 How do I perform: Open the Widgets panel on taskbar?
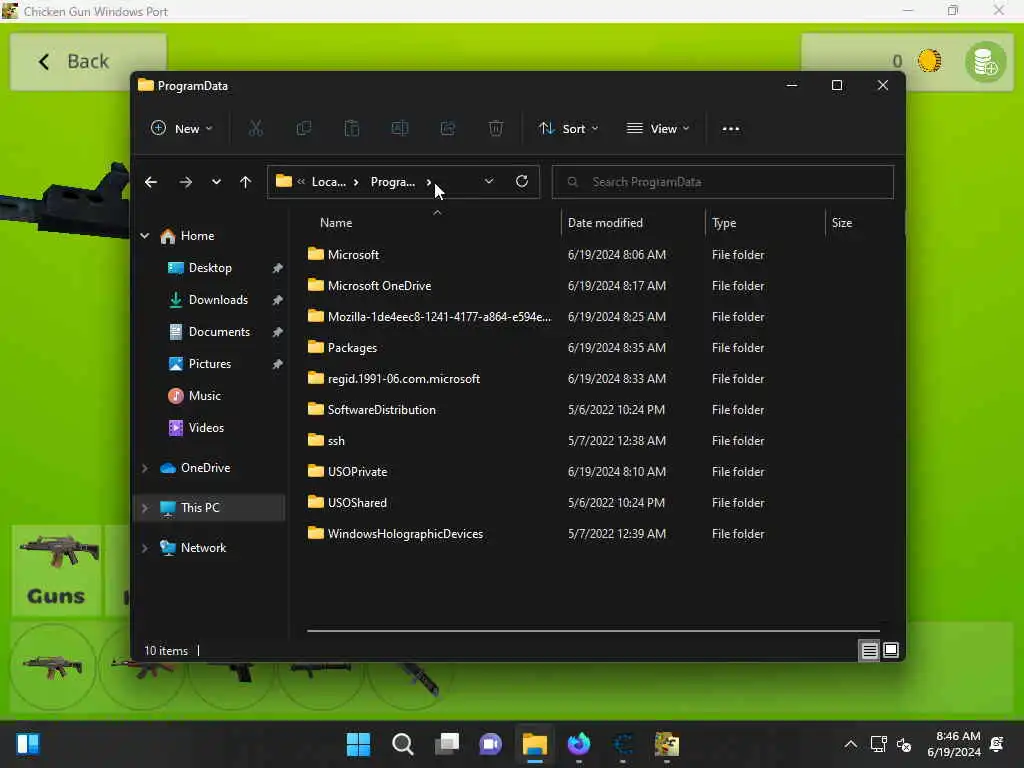pos(28,744)
